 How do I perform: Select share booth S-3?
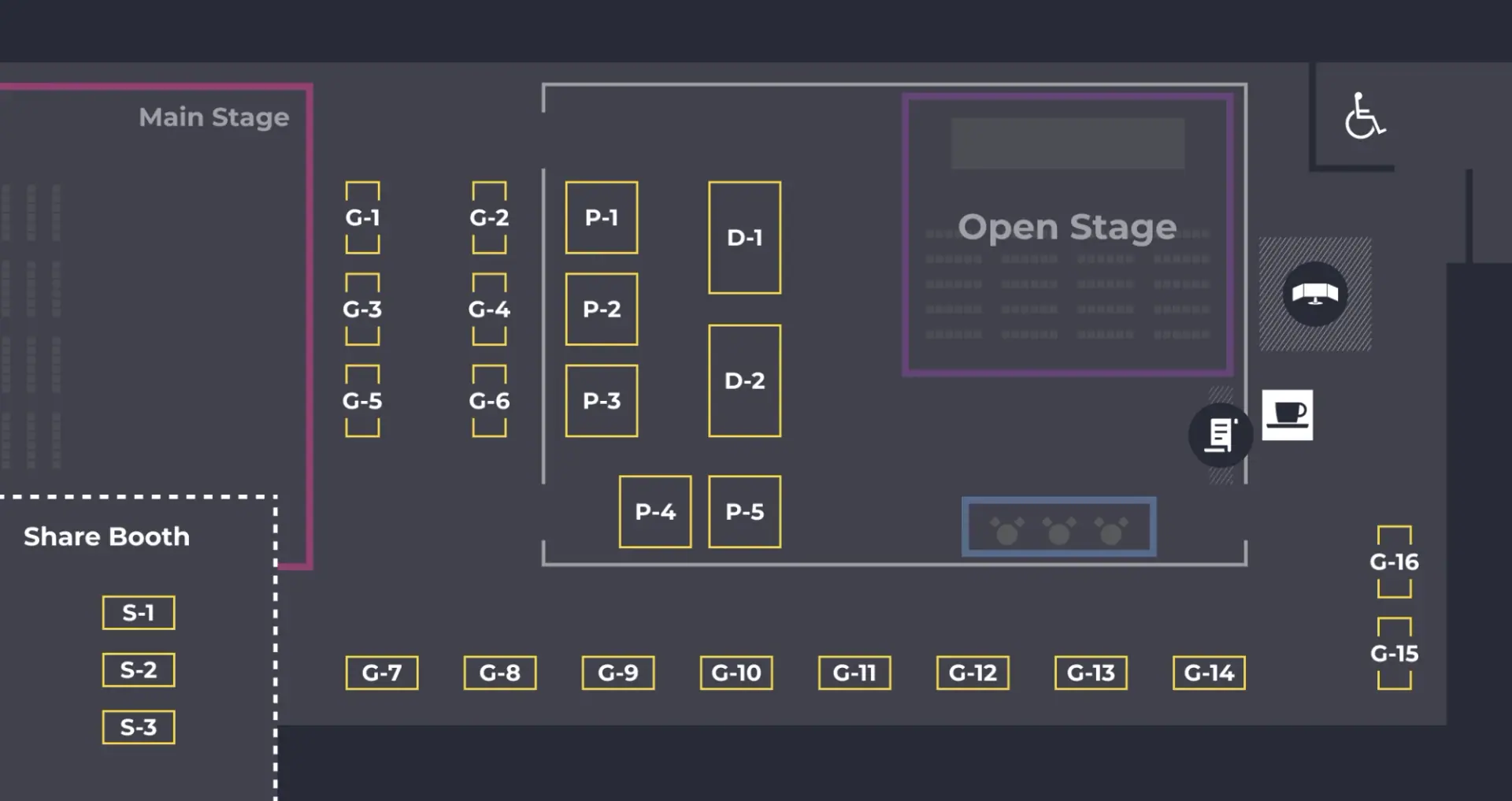click(x=139, y=727)
